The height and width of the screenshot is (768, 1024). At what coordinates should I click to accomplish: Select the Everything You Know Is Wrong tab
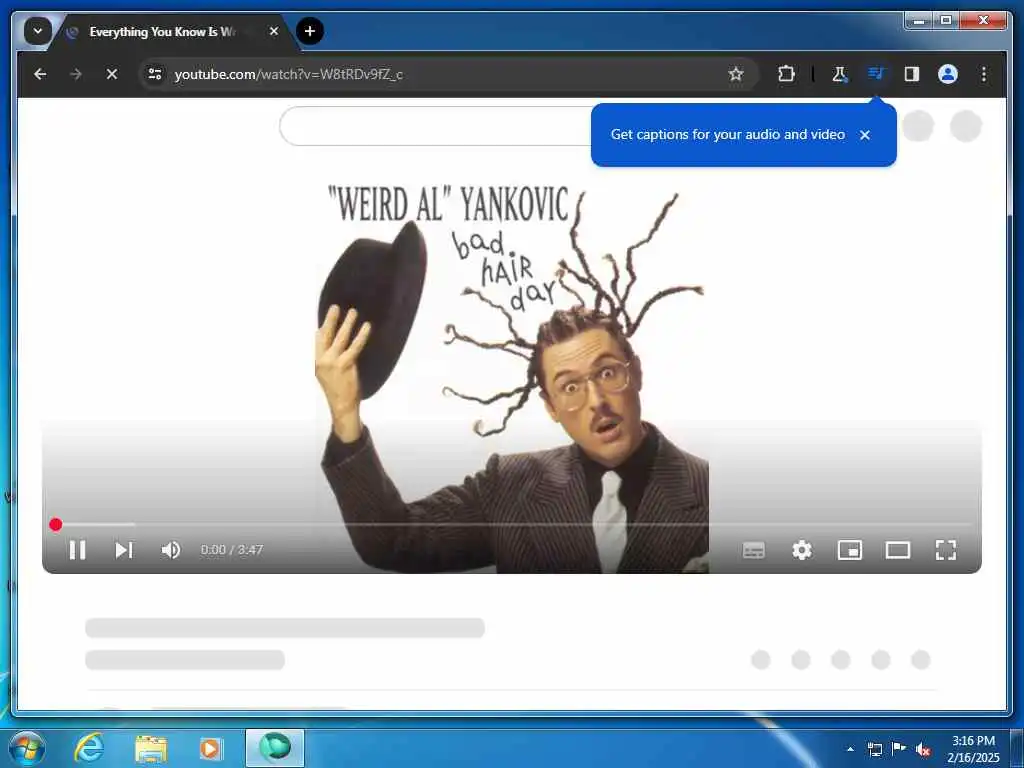click(x=162, y=31)
